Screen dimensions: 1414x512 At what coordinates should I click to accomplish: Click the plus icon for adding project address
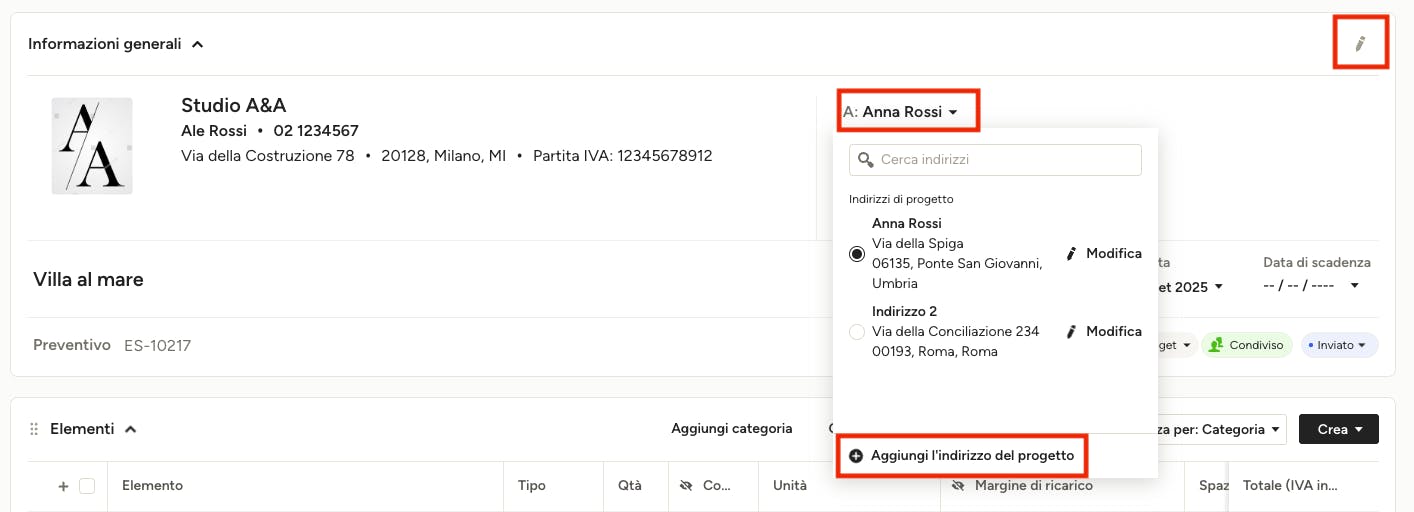point(856,456)
